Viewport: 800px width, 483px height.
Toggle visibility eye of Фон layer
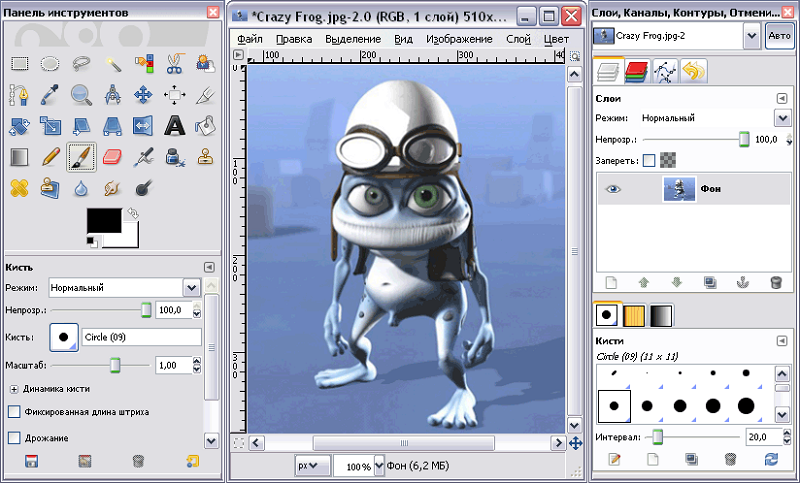click(613, 189)
